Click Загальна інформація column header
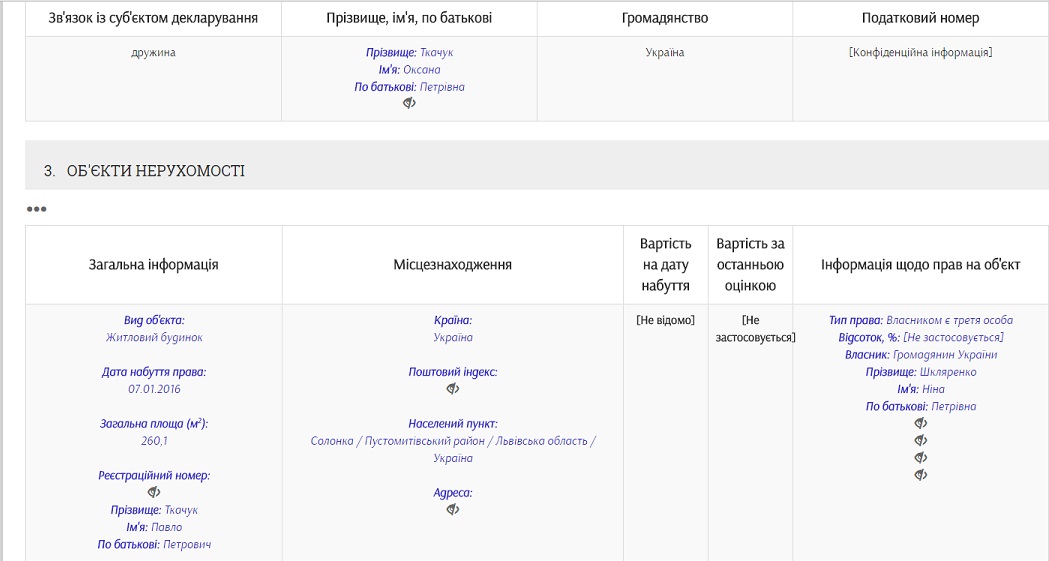This screenshot has height=561, width=1049. (x=154, y=265)
